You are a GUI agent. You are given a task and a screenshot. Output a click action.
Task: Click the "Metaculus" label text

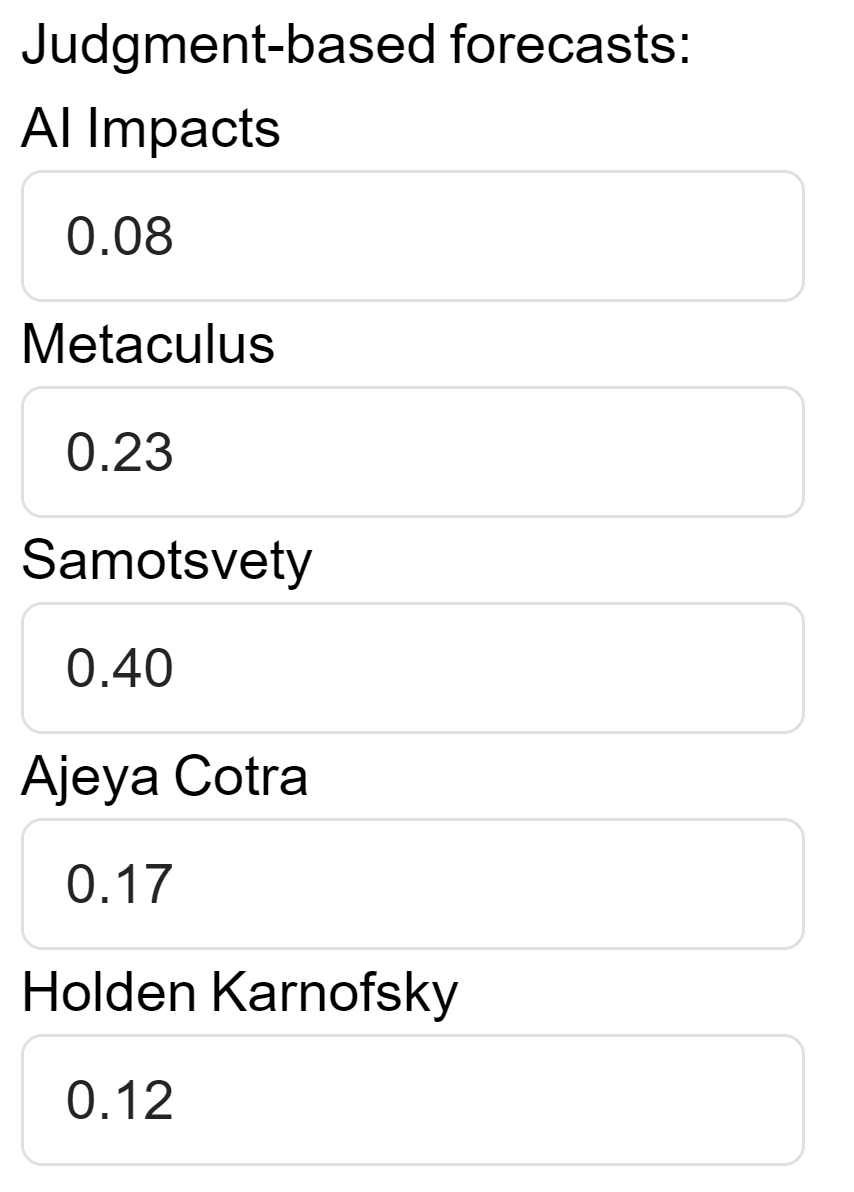[147, 344]
